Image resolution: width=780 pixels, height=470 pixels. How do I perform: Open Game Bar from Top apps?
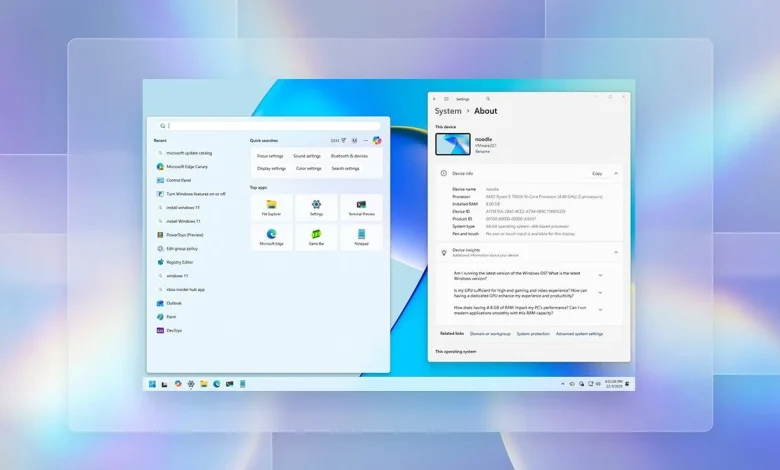pos(316,237)
